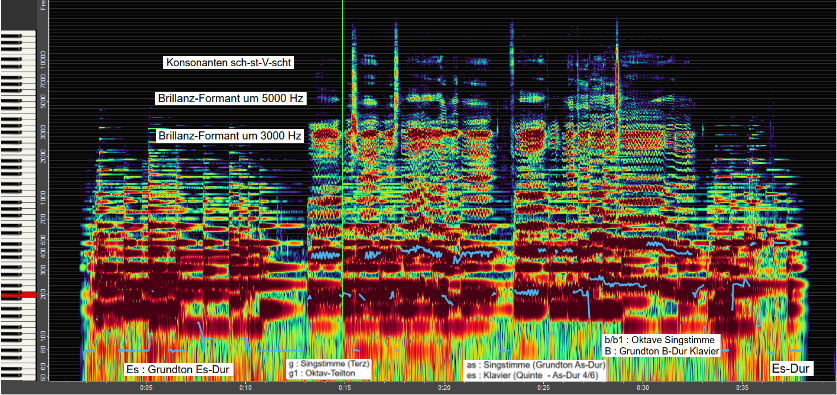Select the label "Brillanz-Formant um 5000 Hz"
The width and height of the screenshot is (837, 395).
[231, 99]
